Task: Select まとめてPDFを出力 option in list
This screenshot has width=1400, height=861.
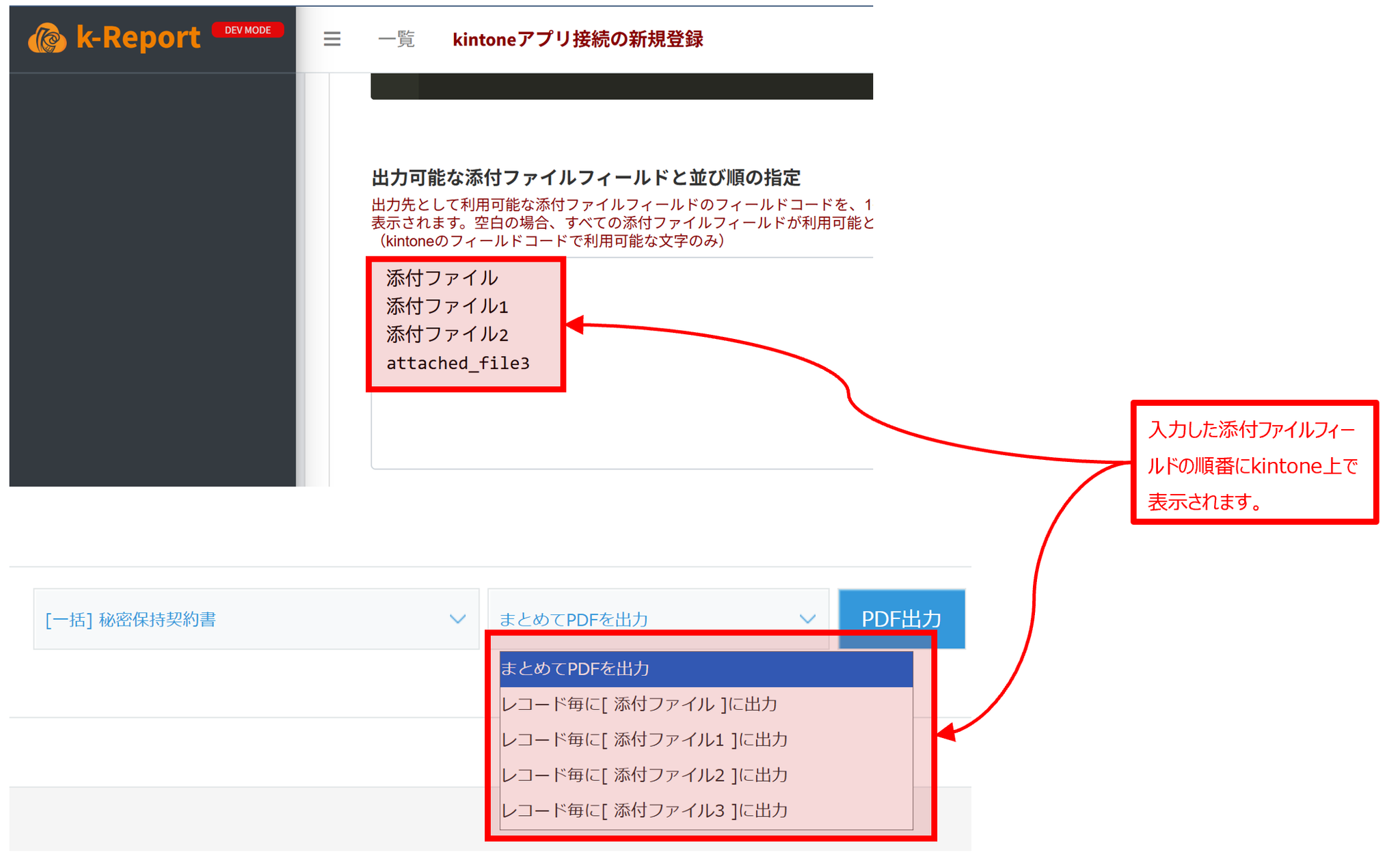Action: 705,668
